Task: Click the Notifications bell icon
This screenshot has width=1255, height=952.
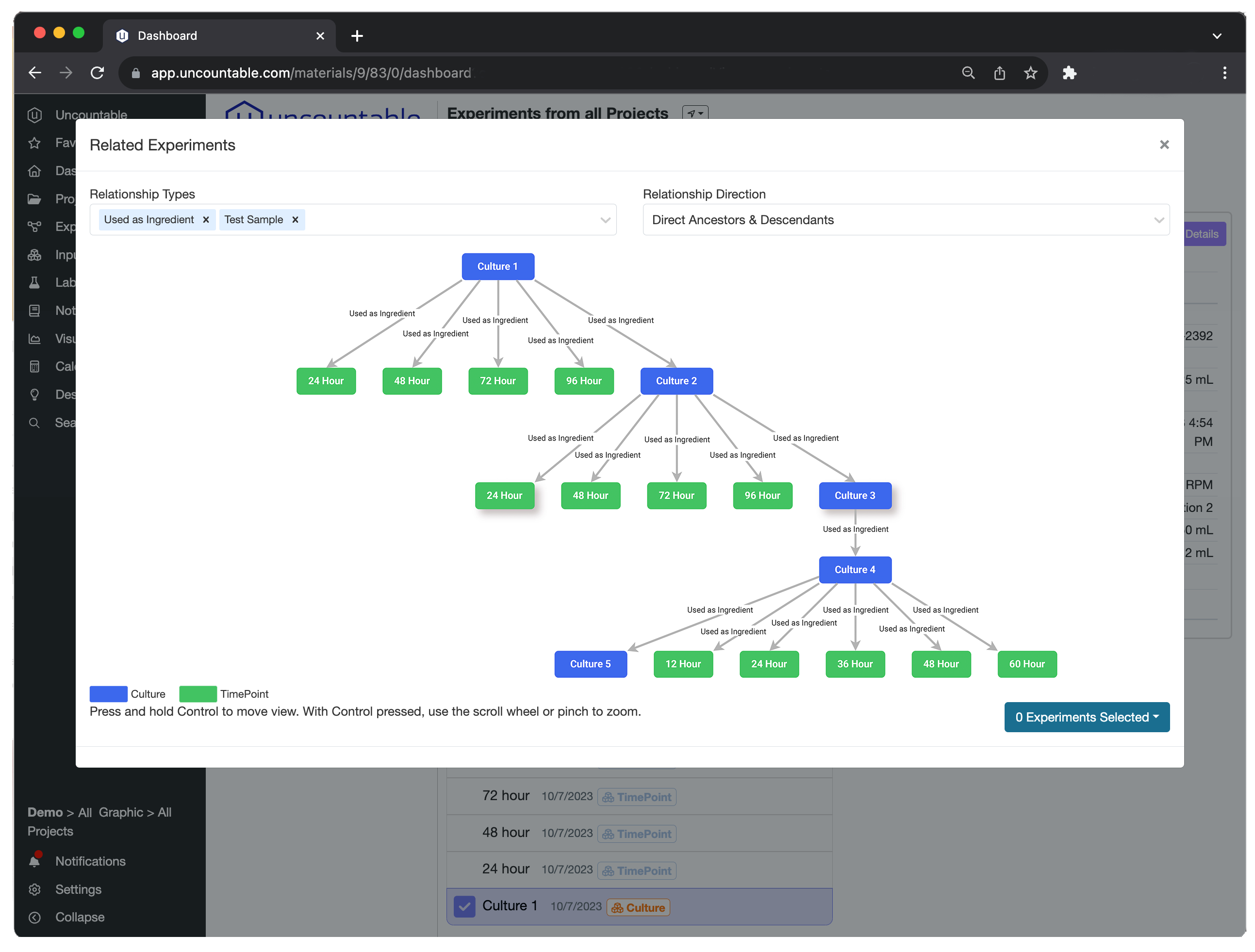Action: click(34, 861)
